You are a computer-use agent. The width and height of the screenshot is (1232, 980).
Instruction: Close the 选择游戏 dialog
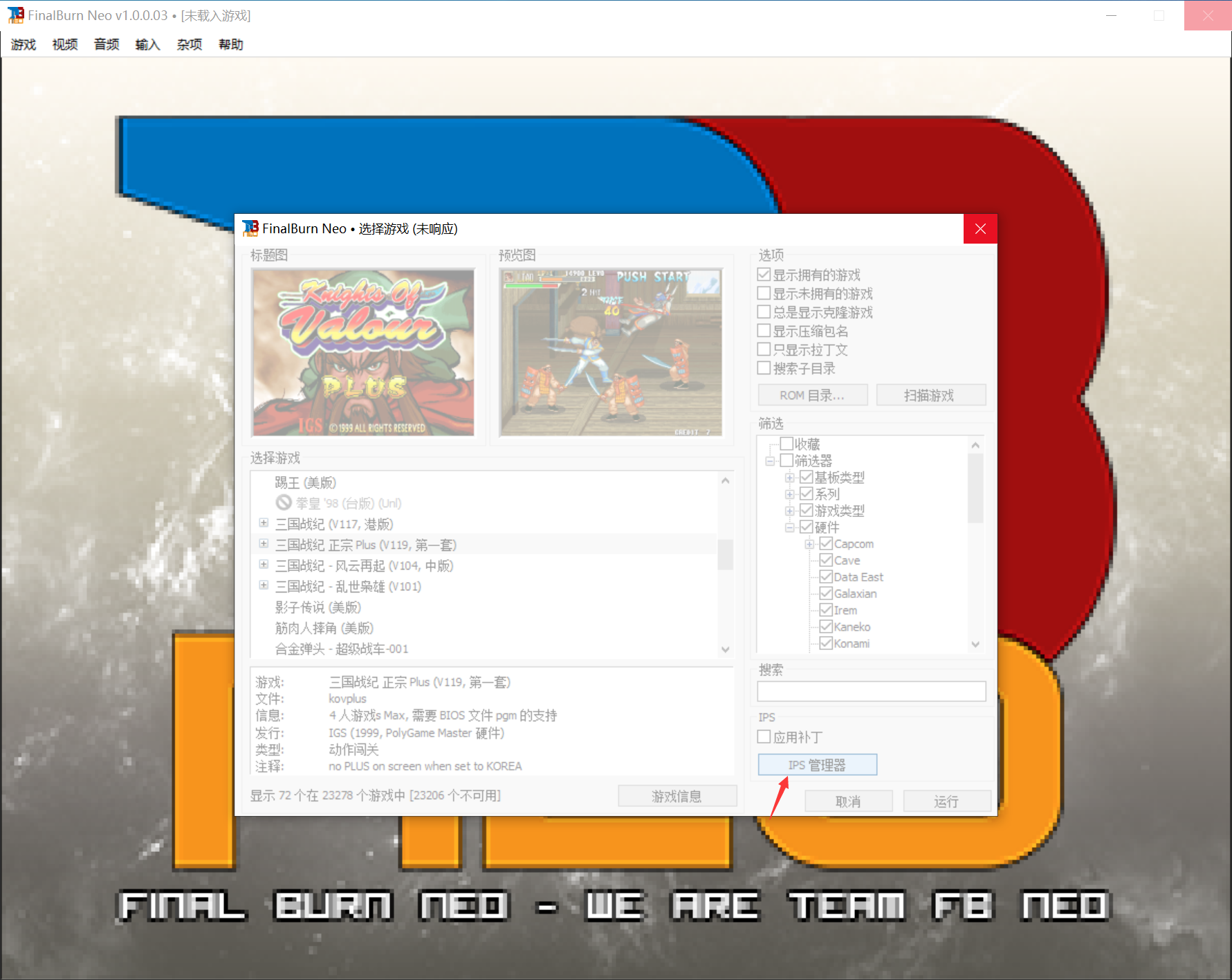980,229
